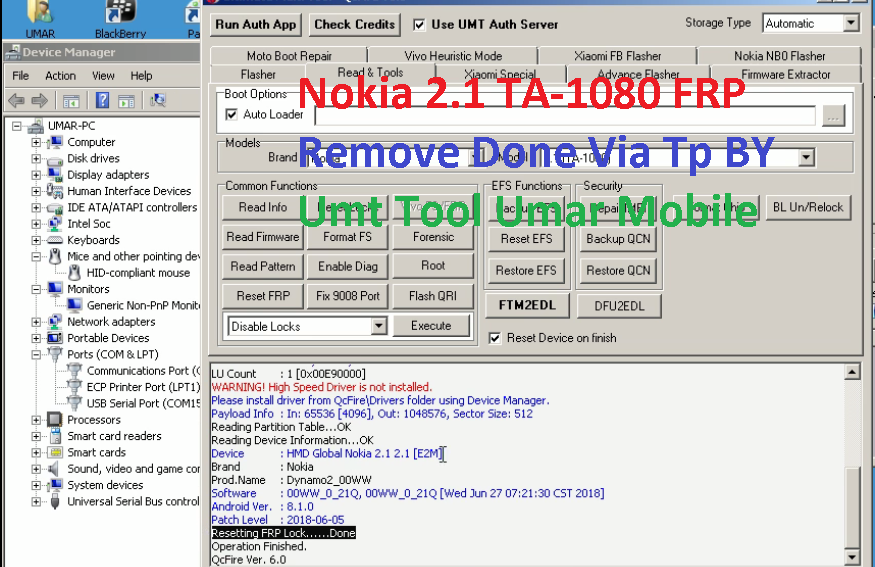Click the Forward arrow in Device Manager toolbar
875x567 pixels.
[39, 100]
